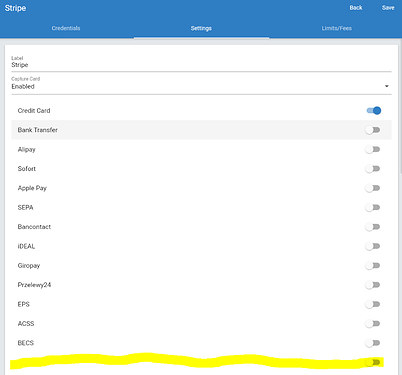Click the Giropay label text
402x375 pixels.
click(x=29, y=266)
